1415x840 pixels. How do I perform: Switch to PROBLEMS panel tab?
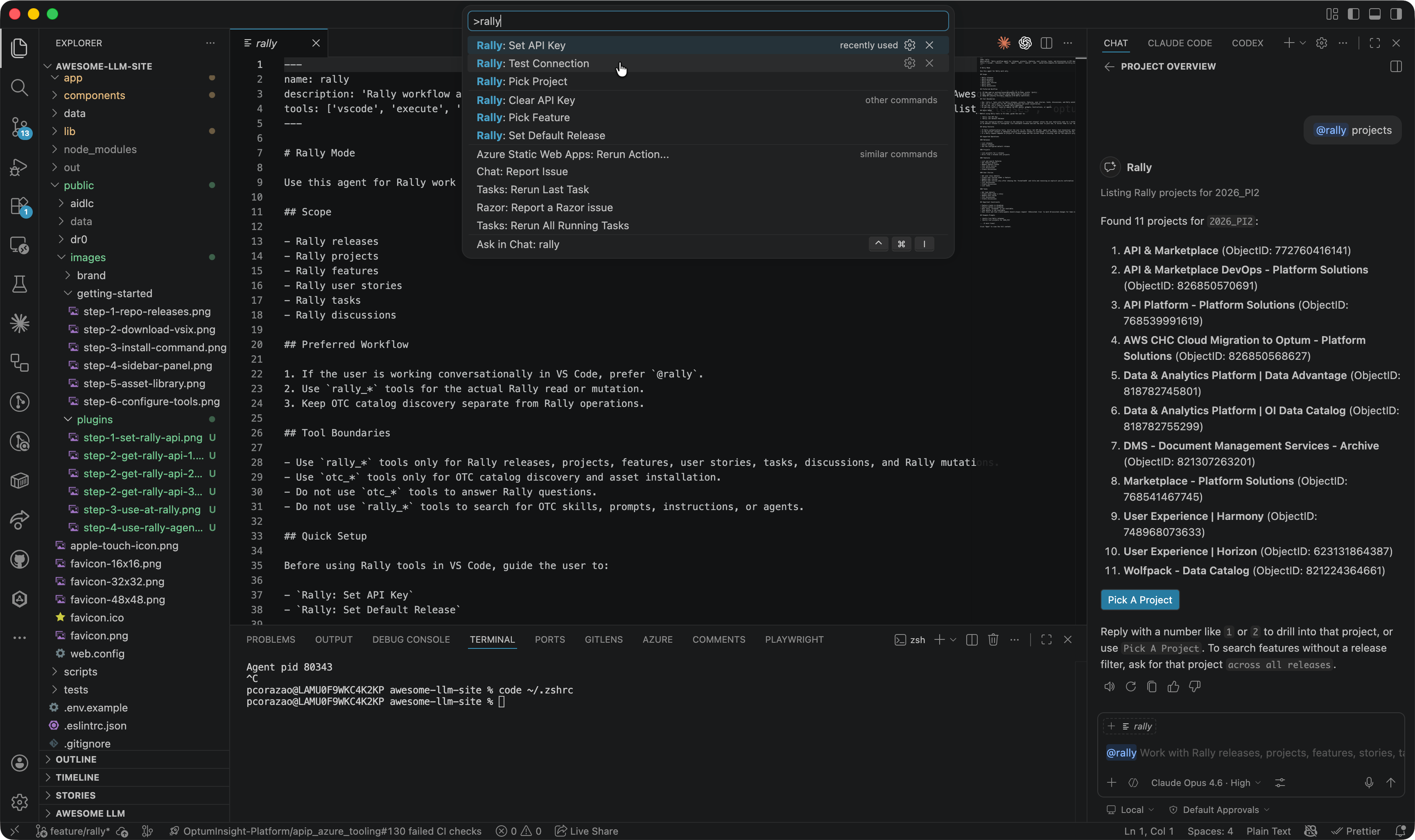(x=271, y=640)
